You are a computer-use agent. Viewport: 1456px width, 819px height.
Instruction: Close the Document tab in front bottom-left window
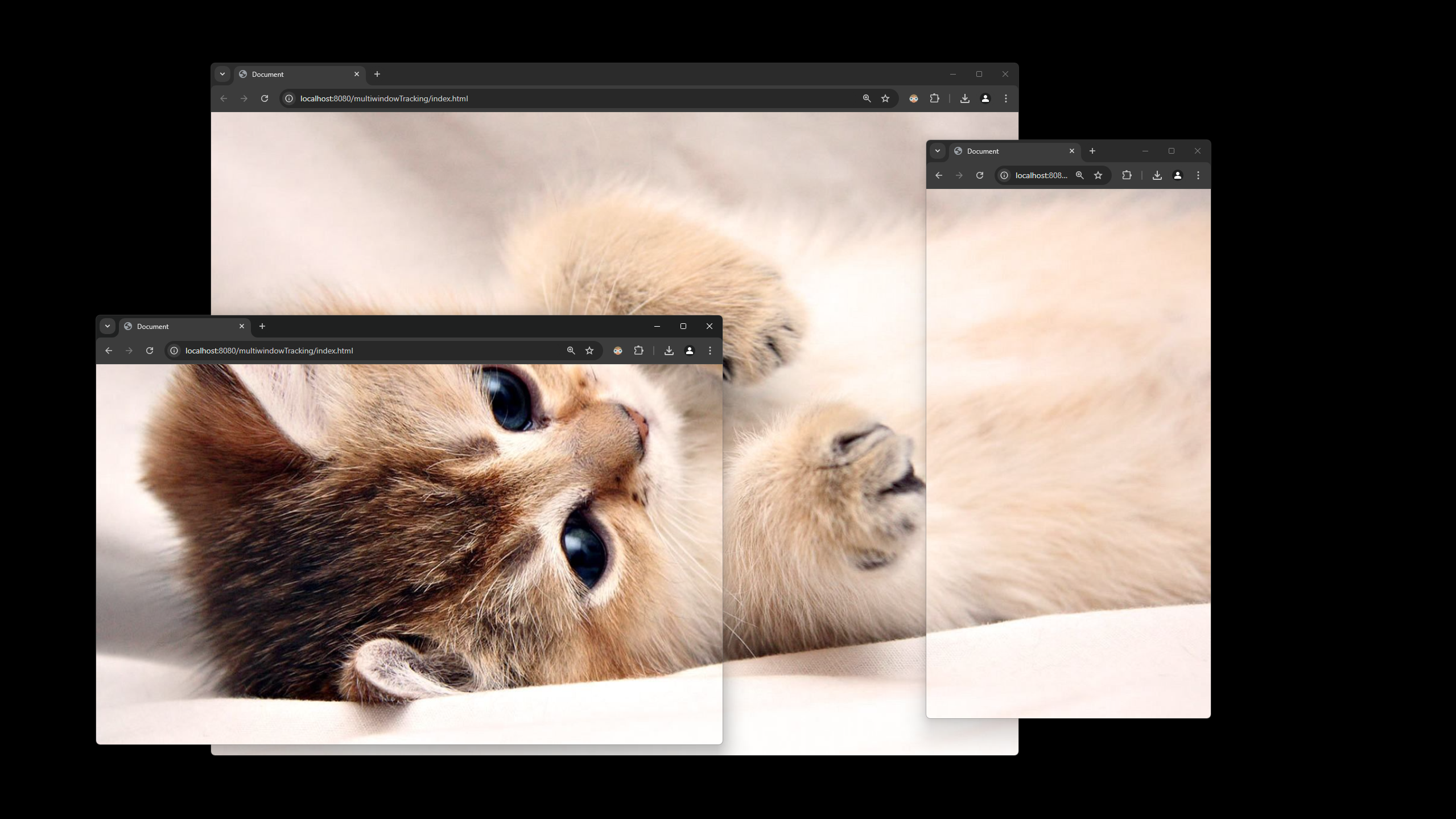(x=242, y=326)
